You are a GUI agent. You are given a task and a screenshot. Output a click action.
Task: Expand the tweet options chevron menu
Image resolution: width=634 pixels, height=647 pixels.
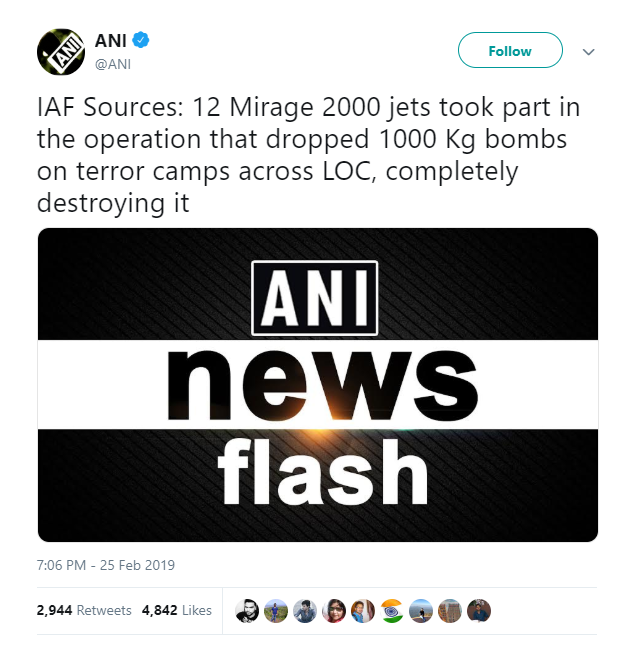point(589,52)
